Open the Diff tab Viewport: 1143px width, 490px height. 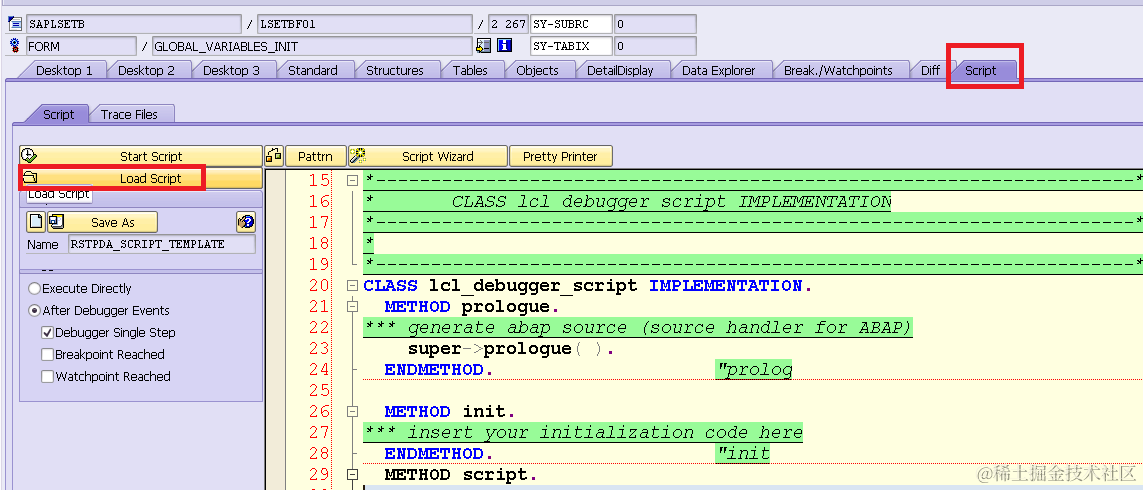[930, 71]
